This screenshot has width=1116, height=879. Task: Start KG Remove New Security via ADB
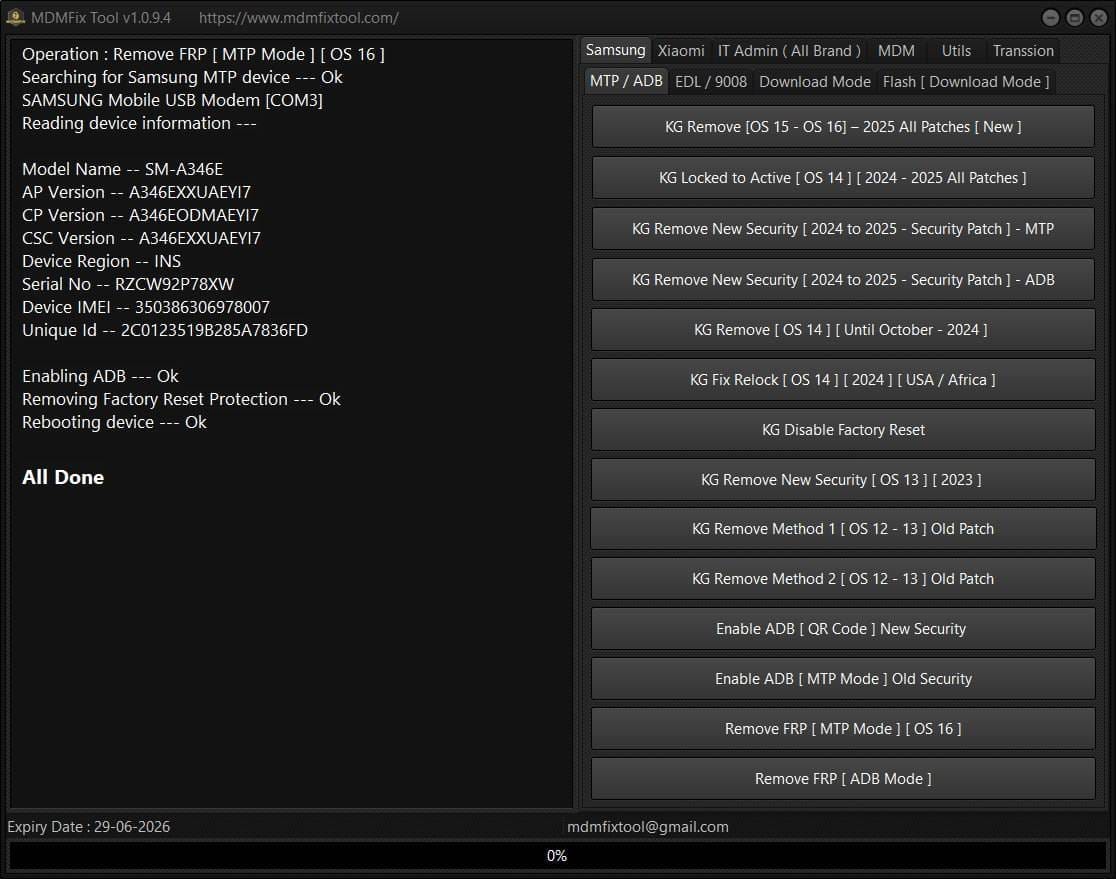[842, 279]
